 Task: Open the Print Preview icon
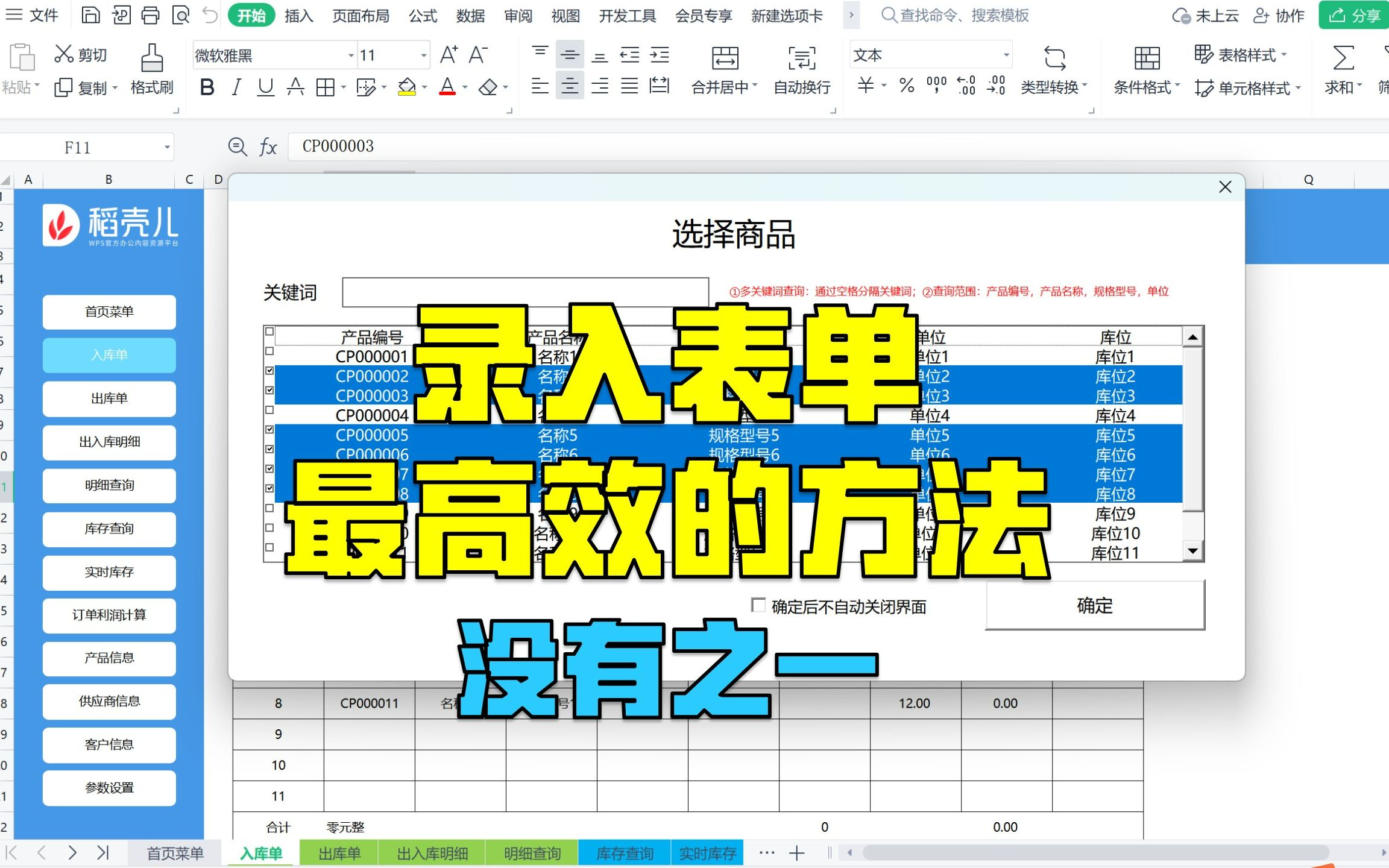click(180, 15)
